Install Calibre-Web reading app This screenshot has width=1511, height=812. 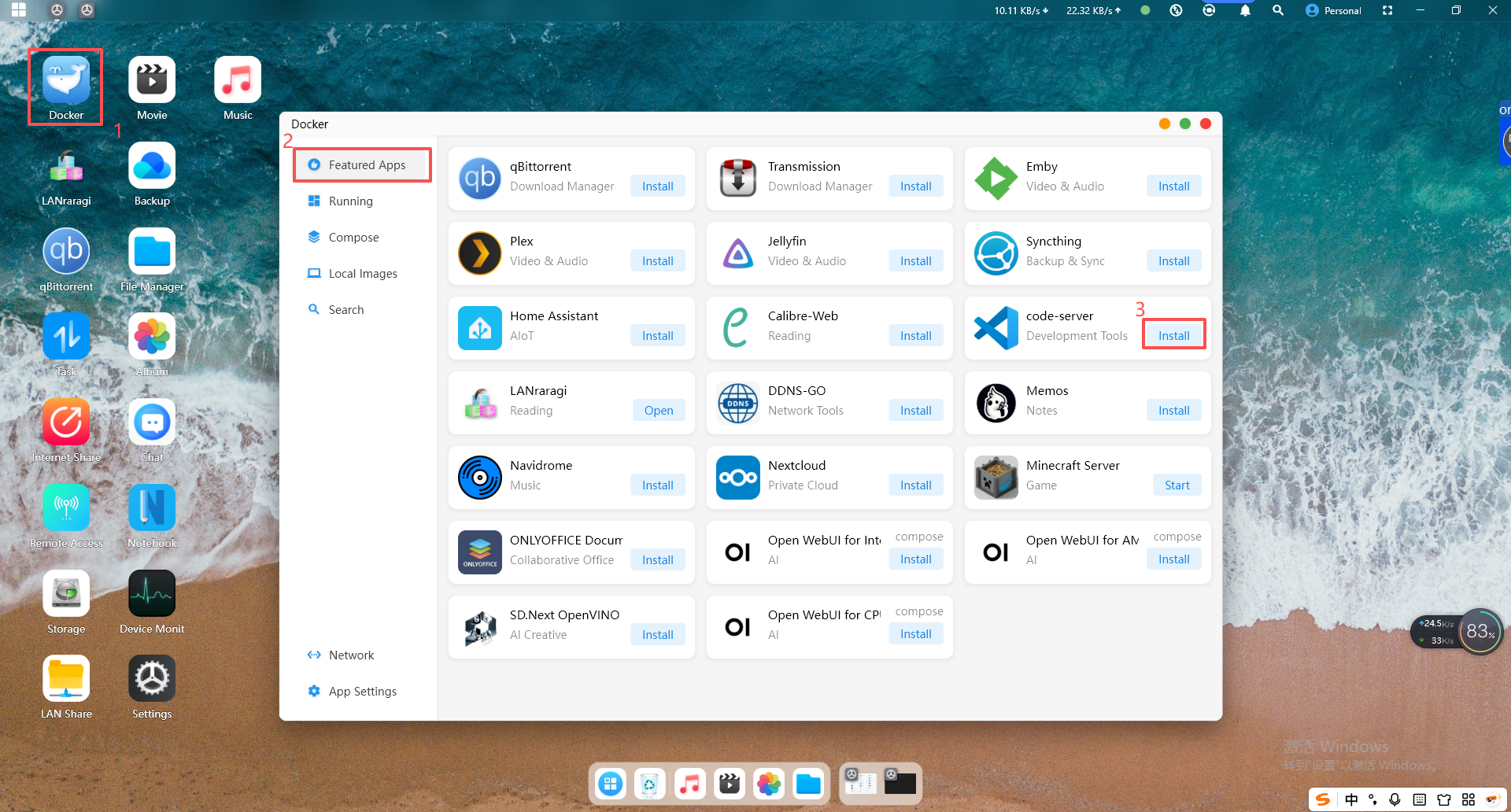pos(916,336)
